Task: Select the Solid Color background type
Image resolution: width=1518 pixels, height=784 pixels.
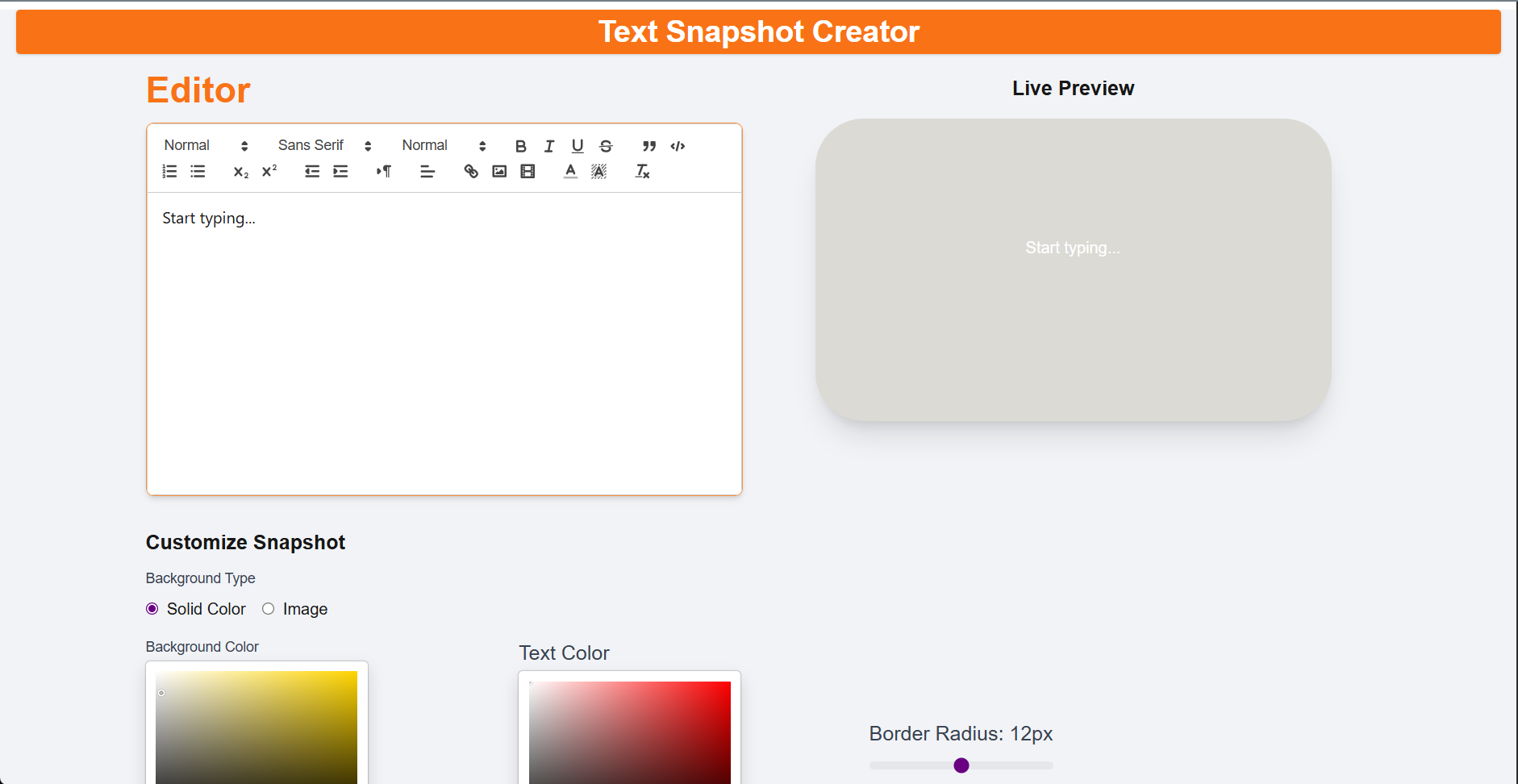Action: click(152, 609)
